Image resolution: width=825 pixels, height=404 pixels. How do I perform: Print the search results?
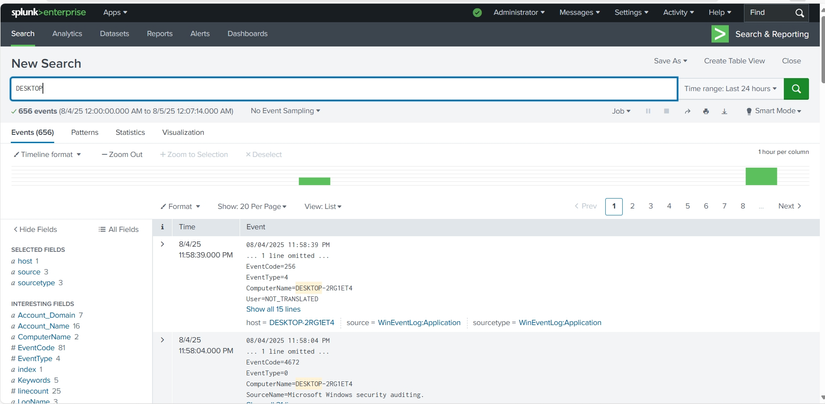pos(706,111)
